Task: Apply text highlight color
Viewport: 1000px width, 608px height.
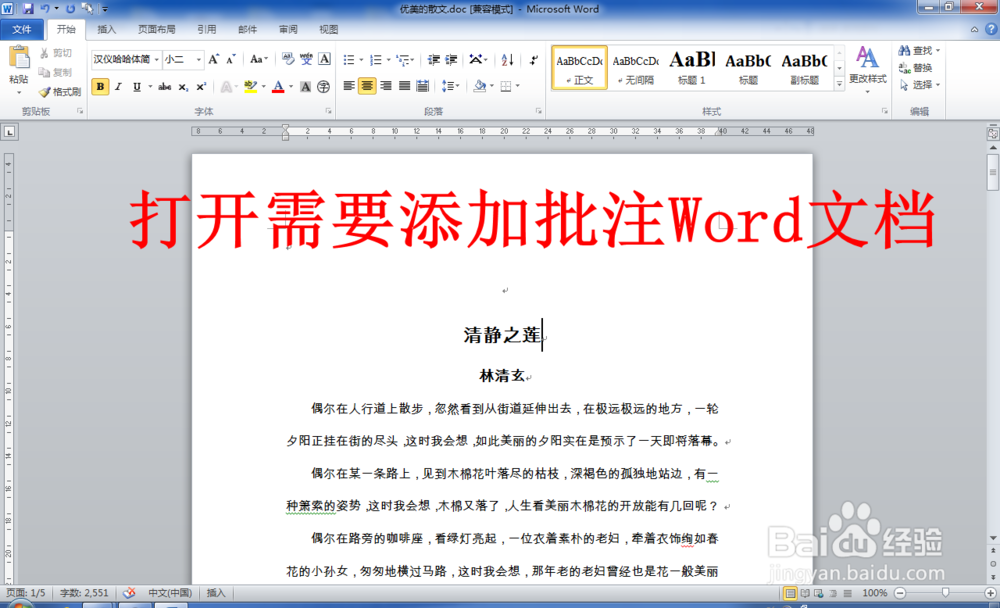Action: click(252, 87)
